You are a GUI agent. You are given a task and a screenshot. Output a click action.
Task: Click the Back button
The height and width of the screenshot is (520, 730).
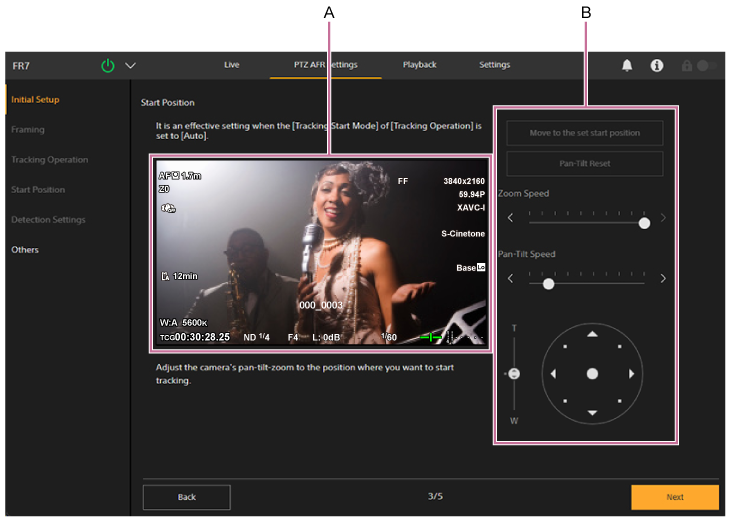tap(186, 497)
